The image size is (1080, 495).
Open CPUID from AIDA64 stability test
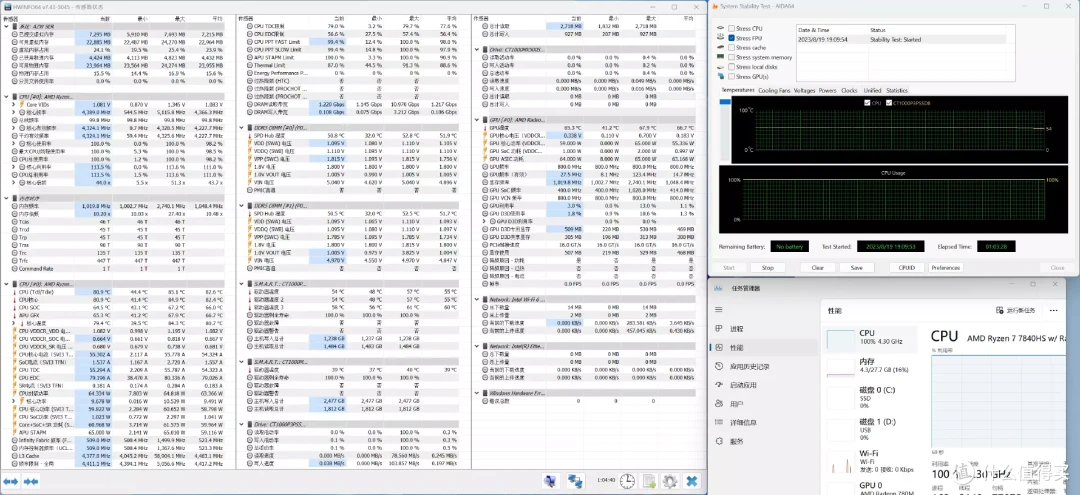click(906, 268)
